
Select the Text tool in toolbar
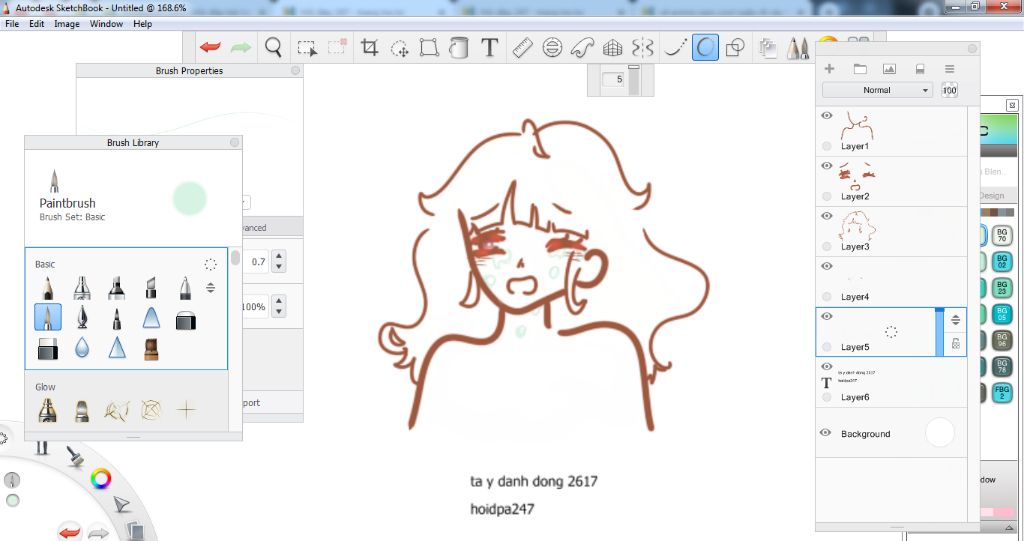pos(489,47)
